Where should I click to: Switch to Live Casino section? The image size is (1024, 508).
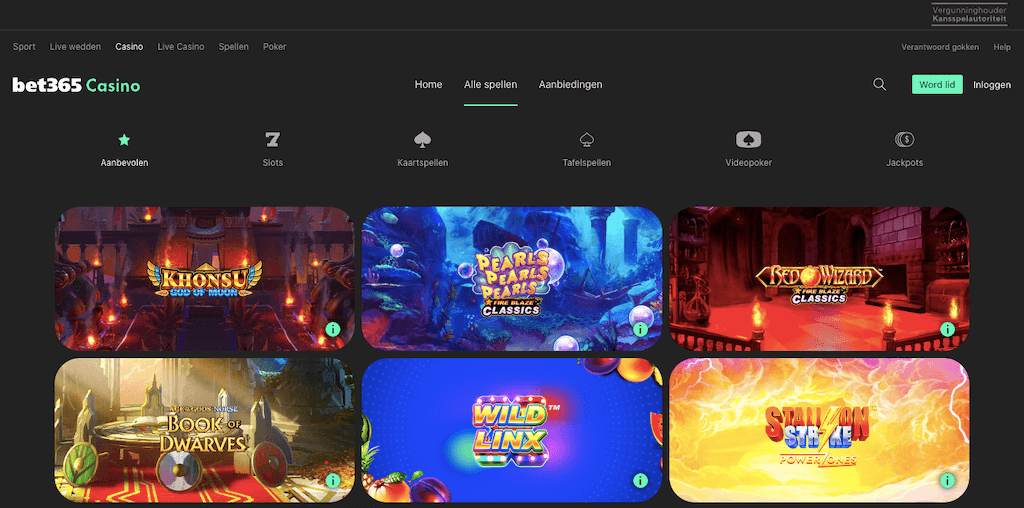(x=181, y=47)
